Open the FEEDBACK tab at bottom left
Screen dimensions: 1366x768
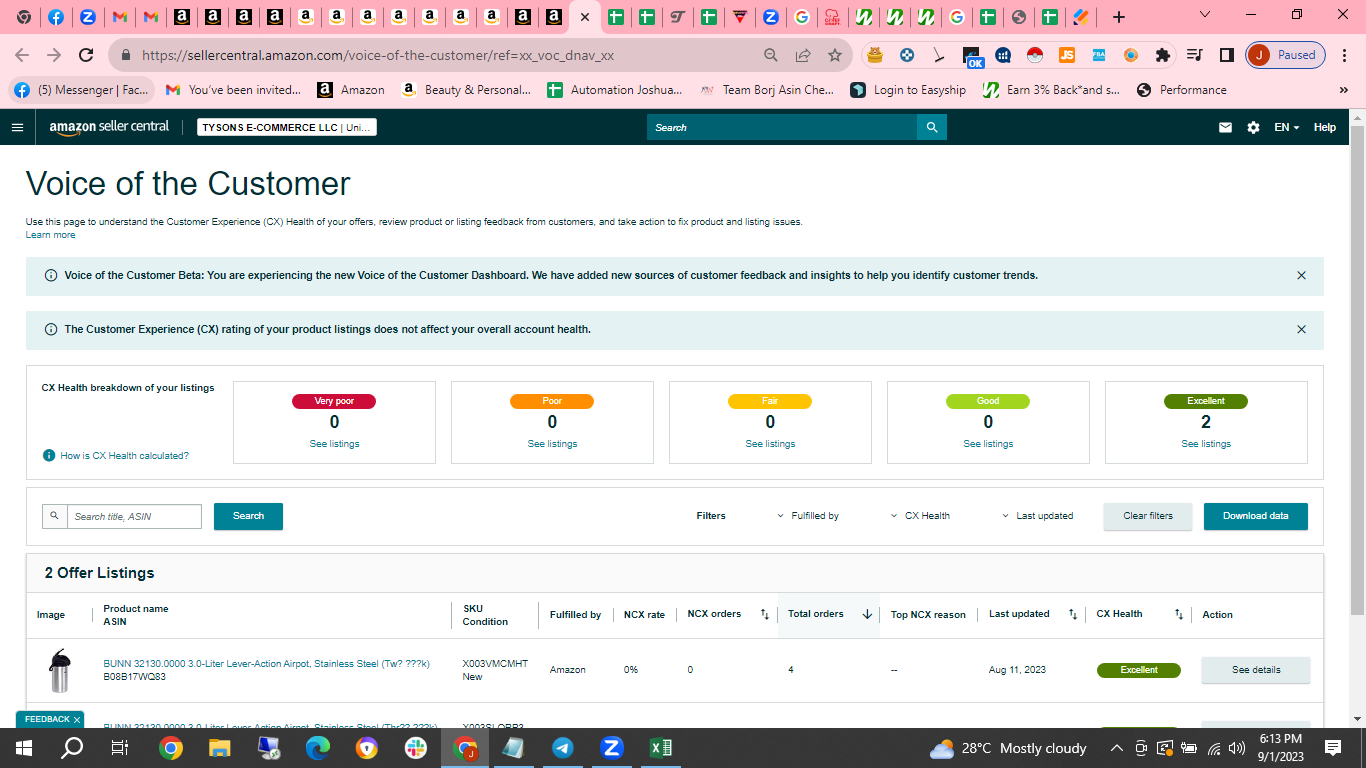[50, 719]
